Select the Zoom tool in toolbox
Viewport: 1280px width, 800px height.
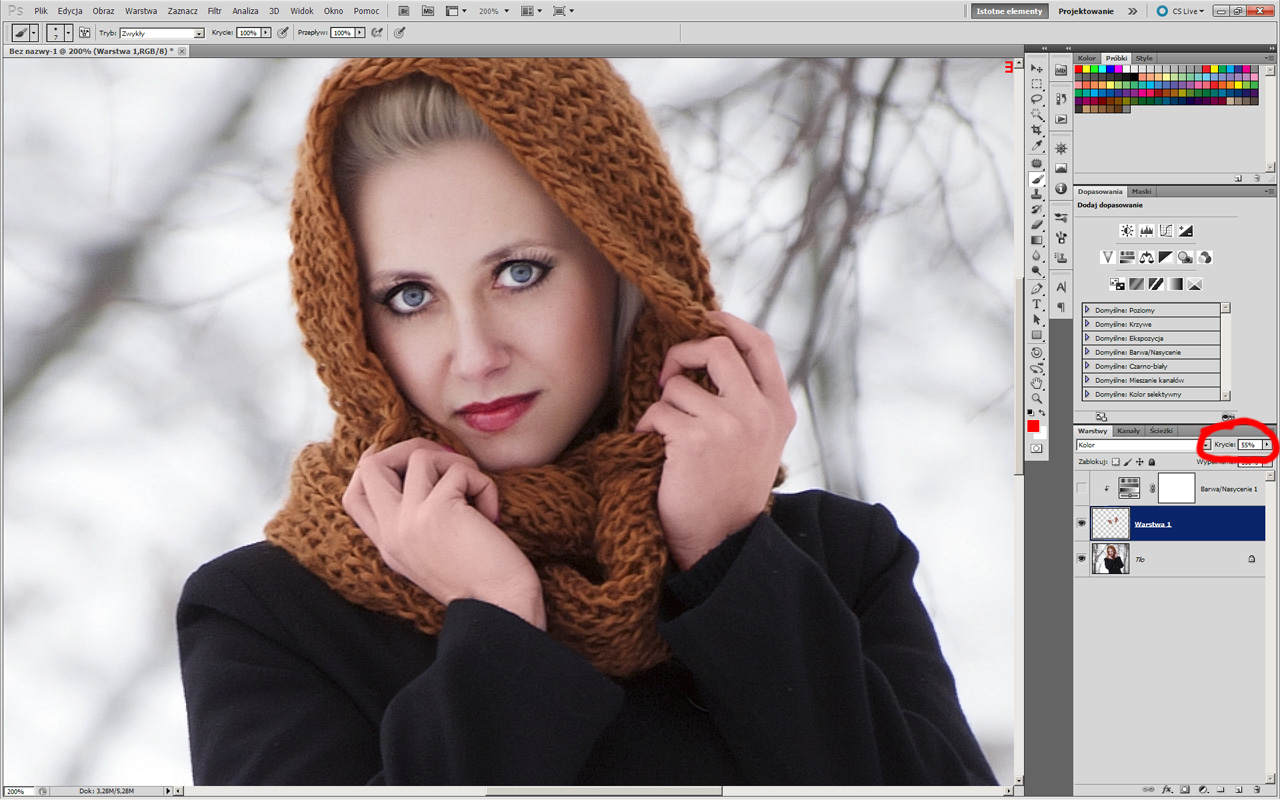(x=1037, y=398)
